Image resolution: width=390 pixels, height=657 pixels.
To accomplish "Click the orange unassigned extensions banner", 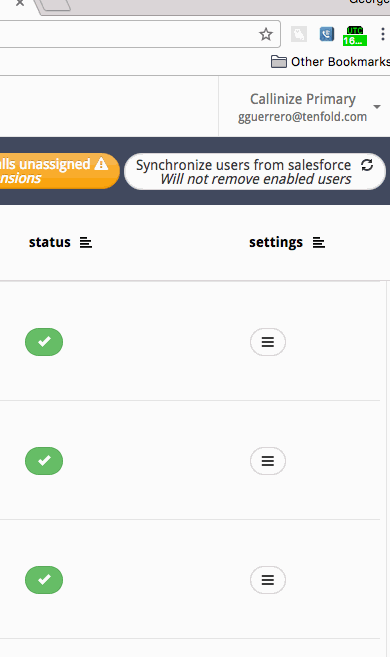I will (59, 171).
